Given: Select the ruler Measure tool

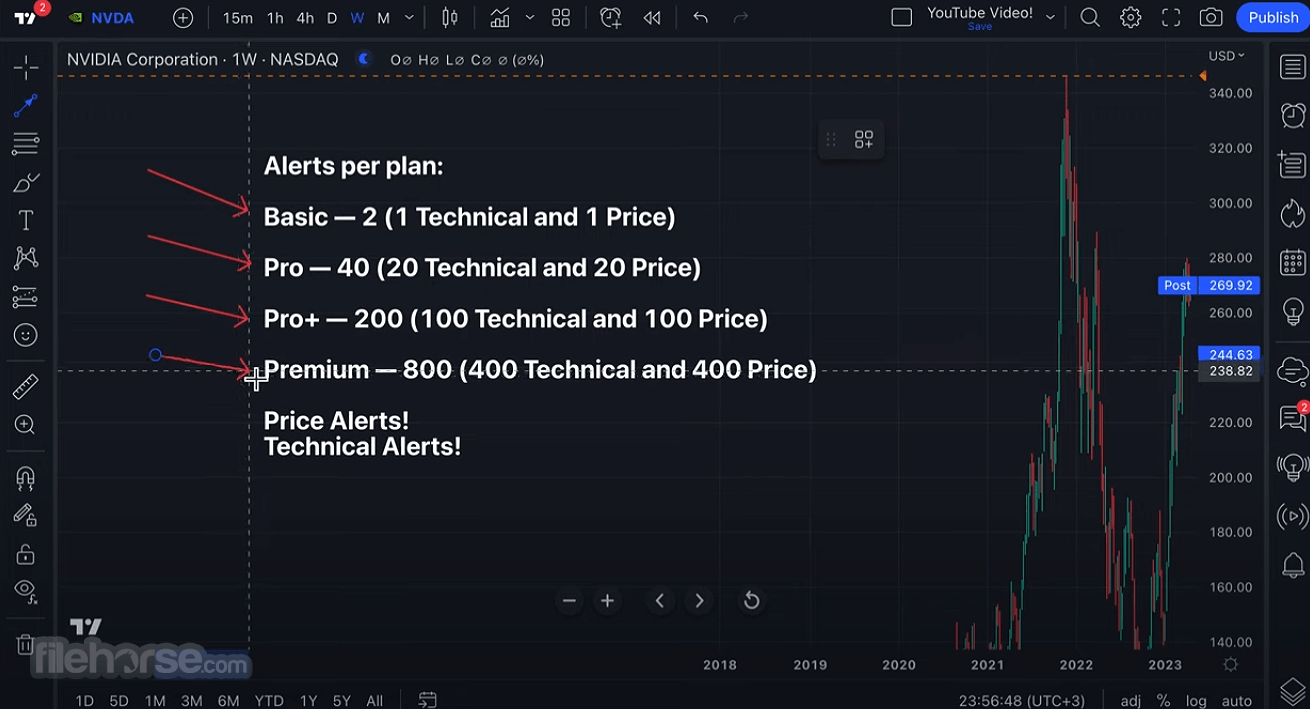Looking at the screenshot, I should click(25, 386).
